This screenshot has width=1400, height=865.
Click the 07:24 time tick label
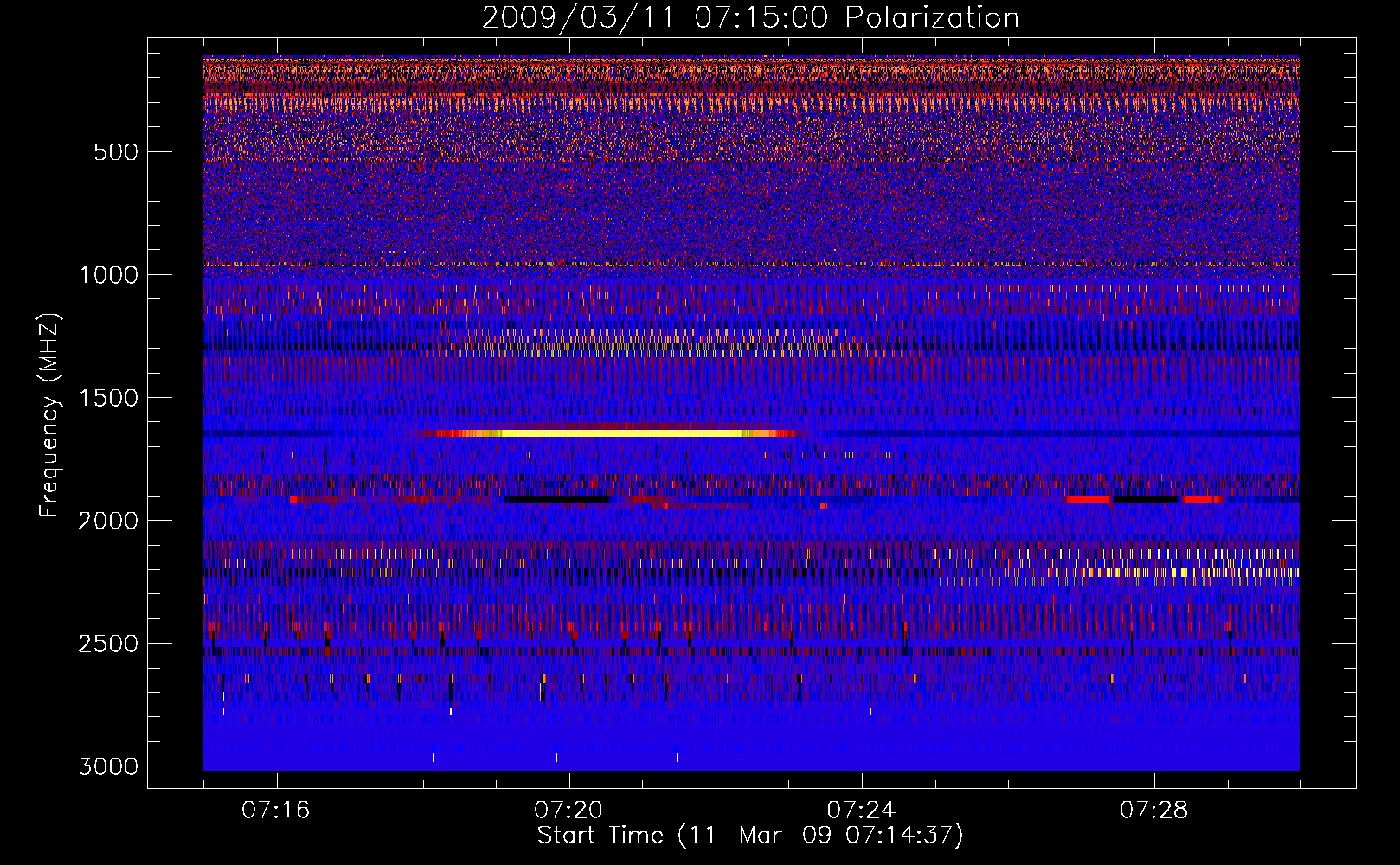coord(861,811)
